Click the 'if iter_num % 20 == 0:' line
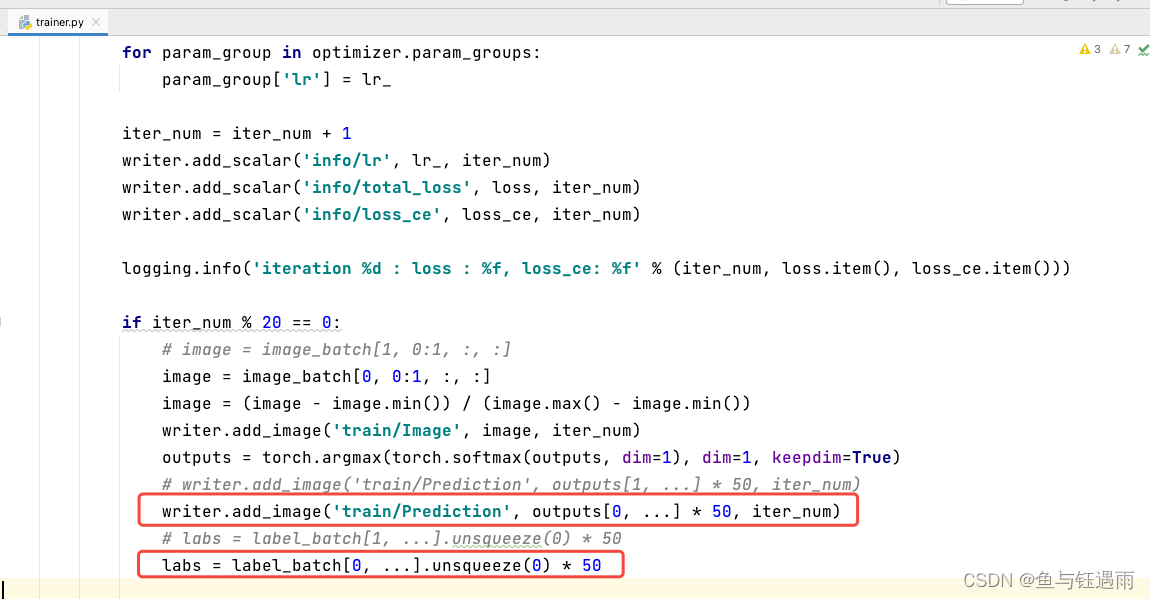Screen dimensions: 1150x599 pos(231,323)
